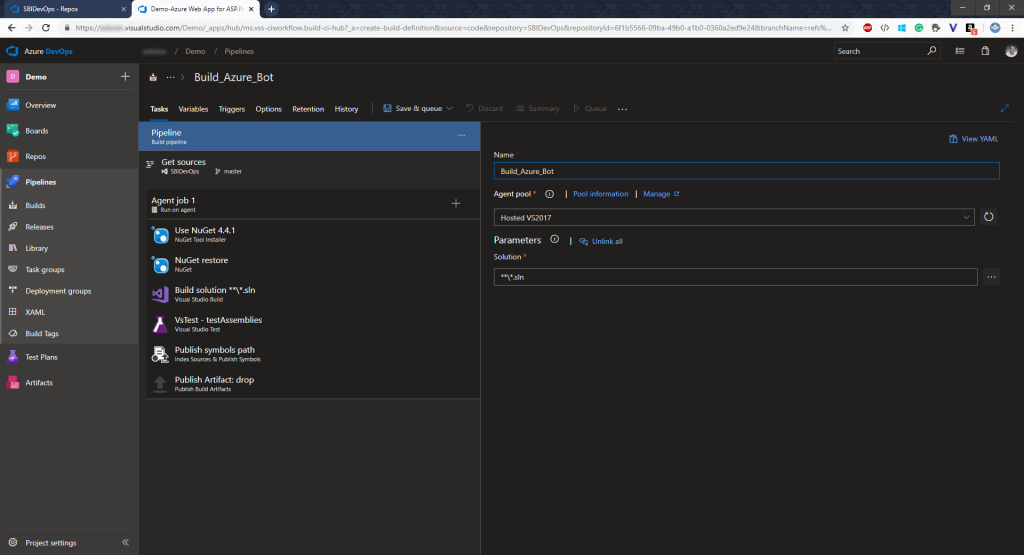Browse for solution with ellipsis button
Screen dimensions: 1024x555
991,277
